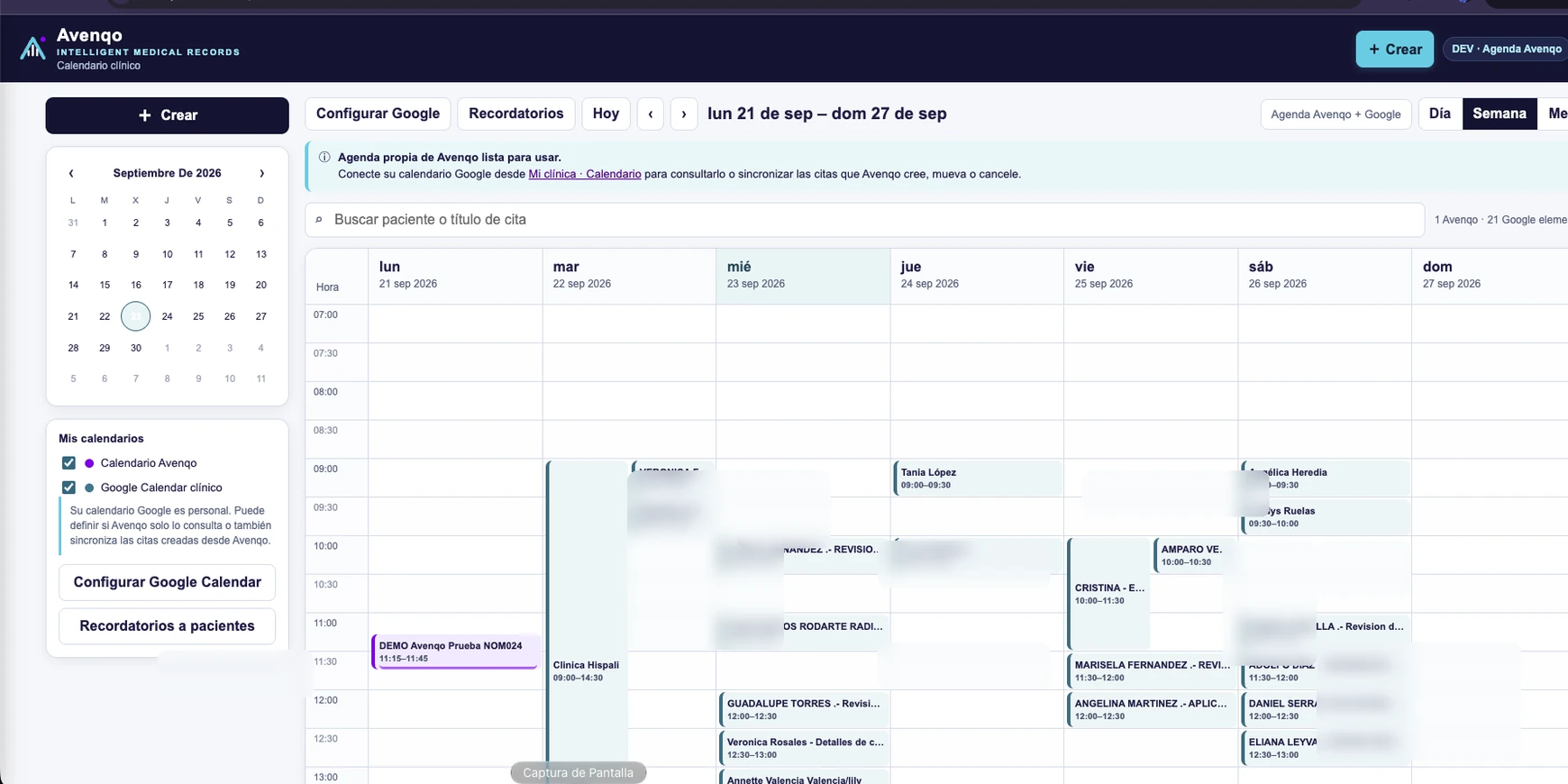
Task: Click the 1 Avenqo · 21 Google count text
Action: [x=1500, y=220]
